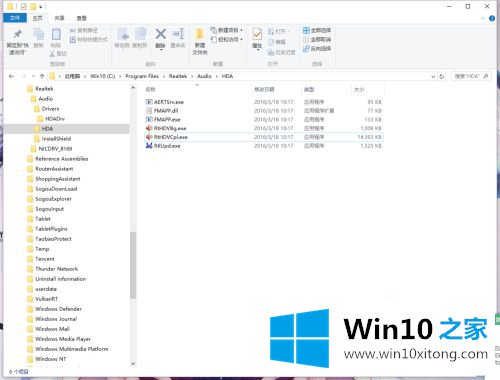Open New item (新建项目) dropdown
500x380 pixels.
tap(226, 30)
